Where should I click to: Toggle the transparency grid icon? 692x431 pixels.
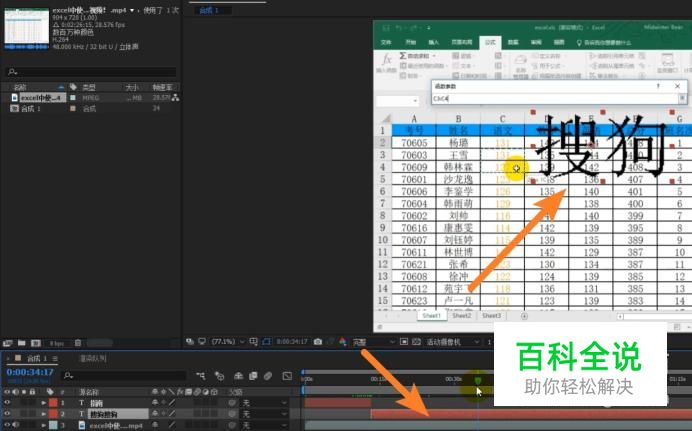[416, 342]
